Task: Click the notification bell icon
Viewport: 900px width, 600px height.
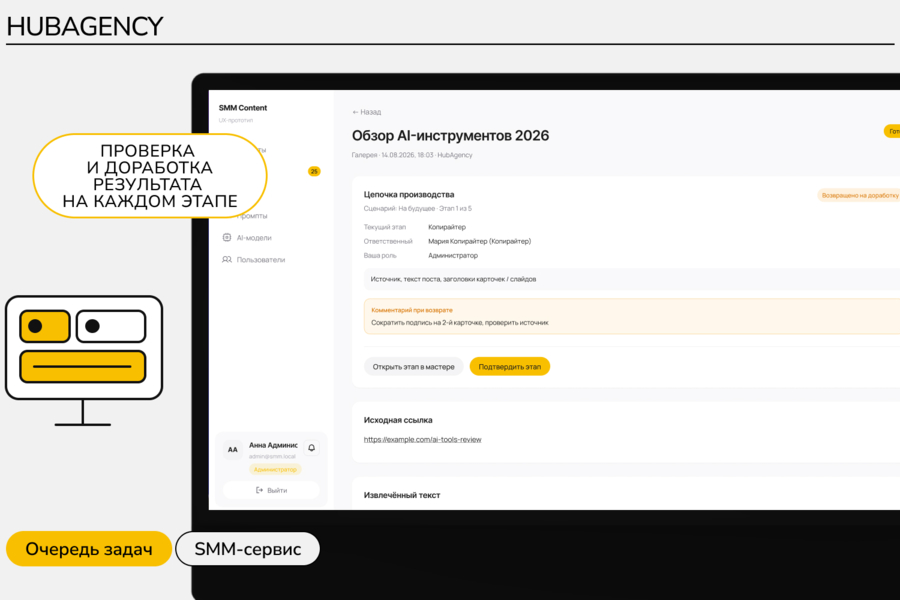Action: [312, 448]
